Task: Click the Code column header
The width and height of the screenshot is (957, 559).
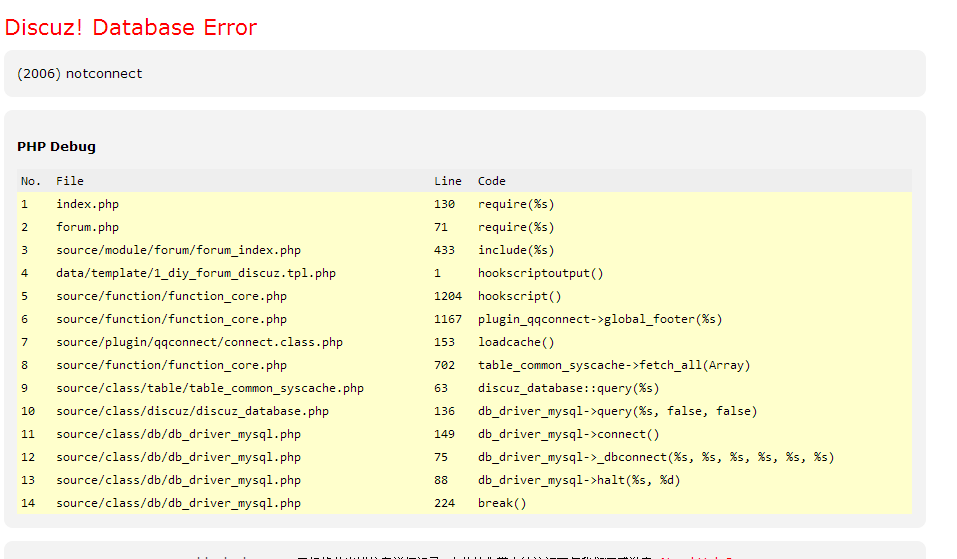Action: click(x=491, y=181)
